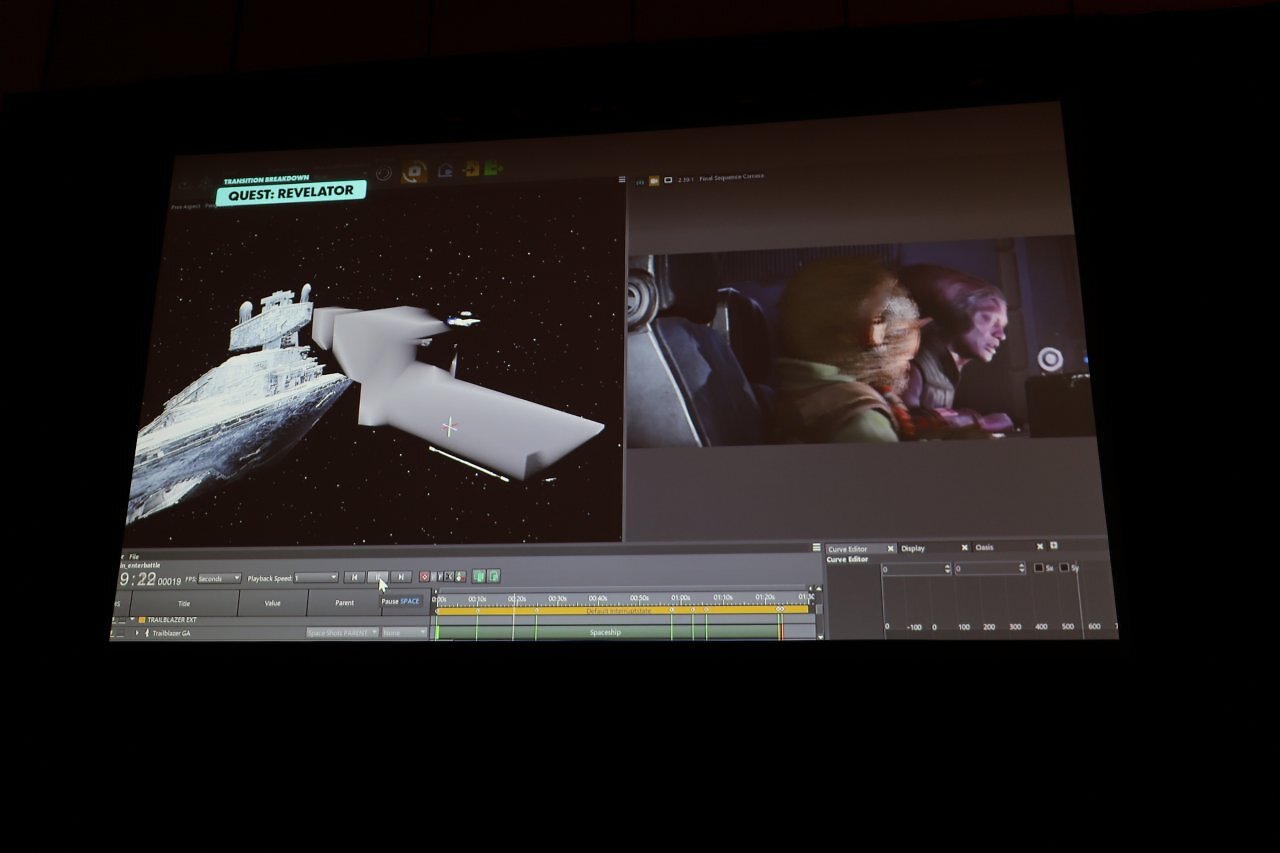The image size is (1280, 853).
Task: Open the File menu in timeline panel
Action: click(134, 557)
